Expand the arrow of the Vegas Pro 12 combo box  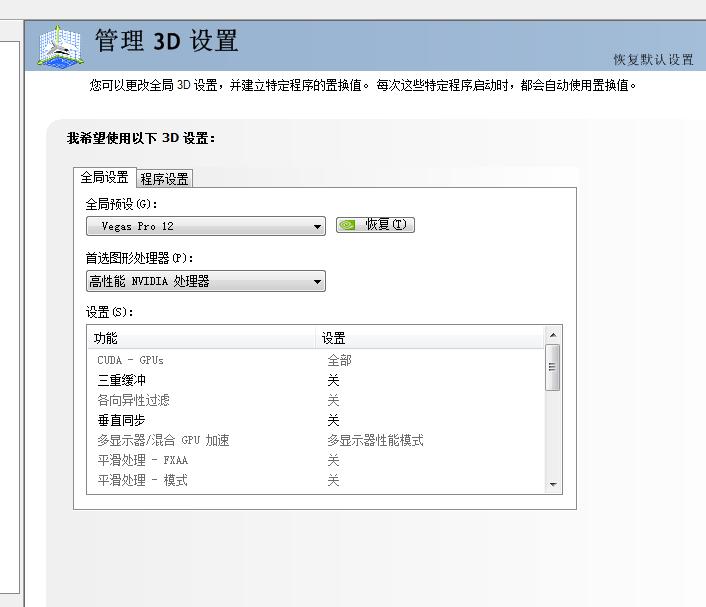[317, 226]
